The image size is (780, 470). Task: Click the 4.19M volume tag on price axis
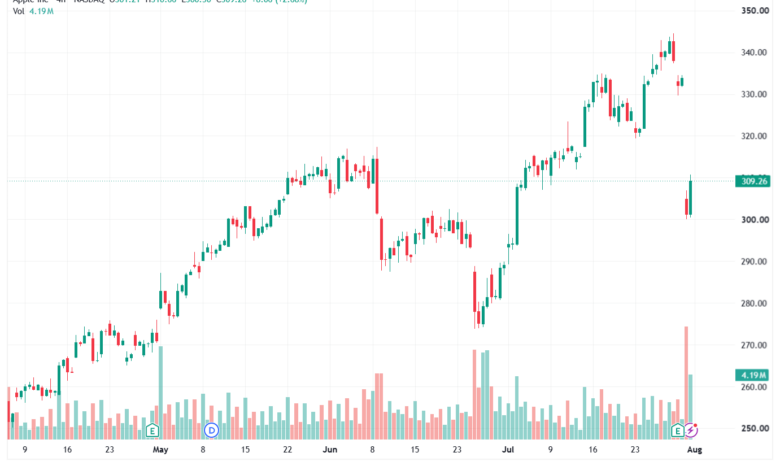point(752,375)
